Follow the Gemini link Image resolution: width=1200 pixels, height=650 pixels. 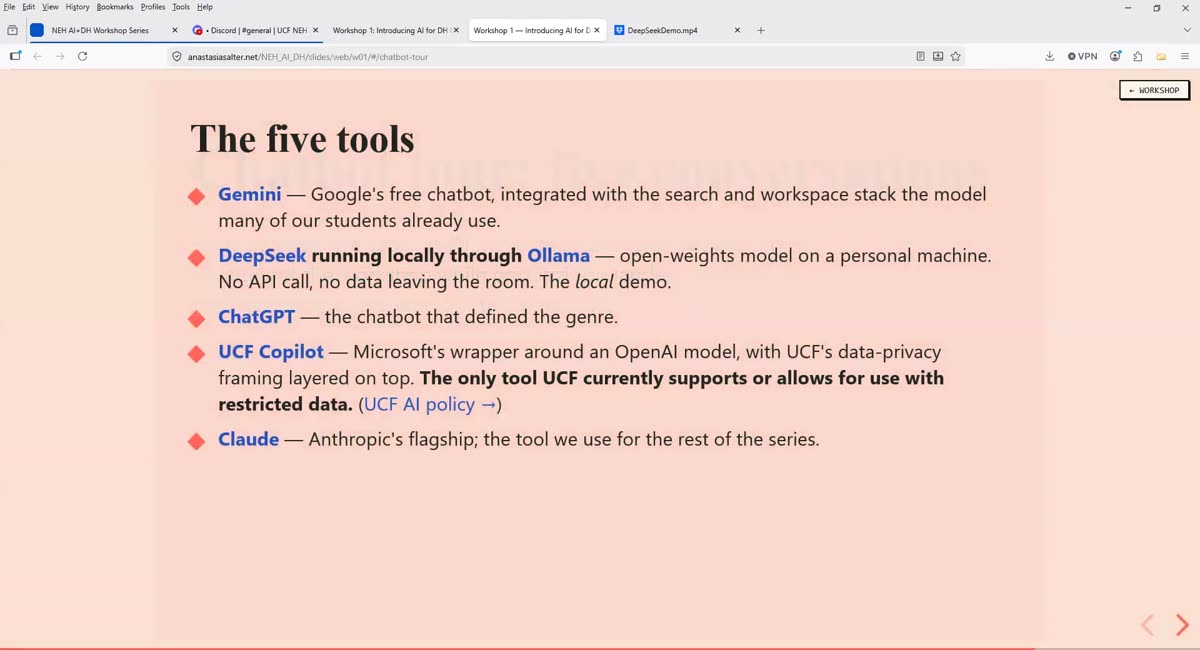point(250,194)
